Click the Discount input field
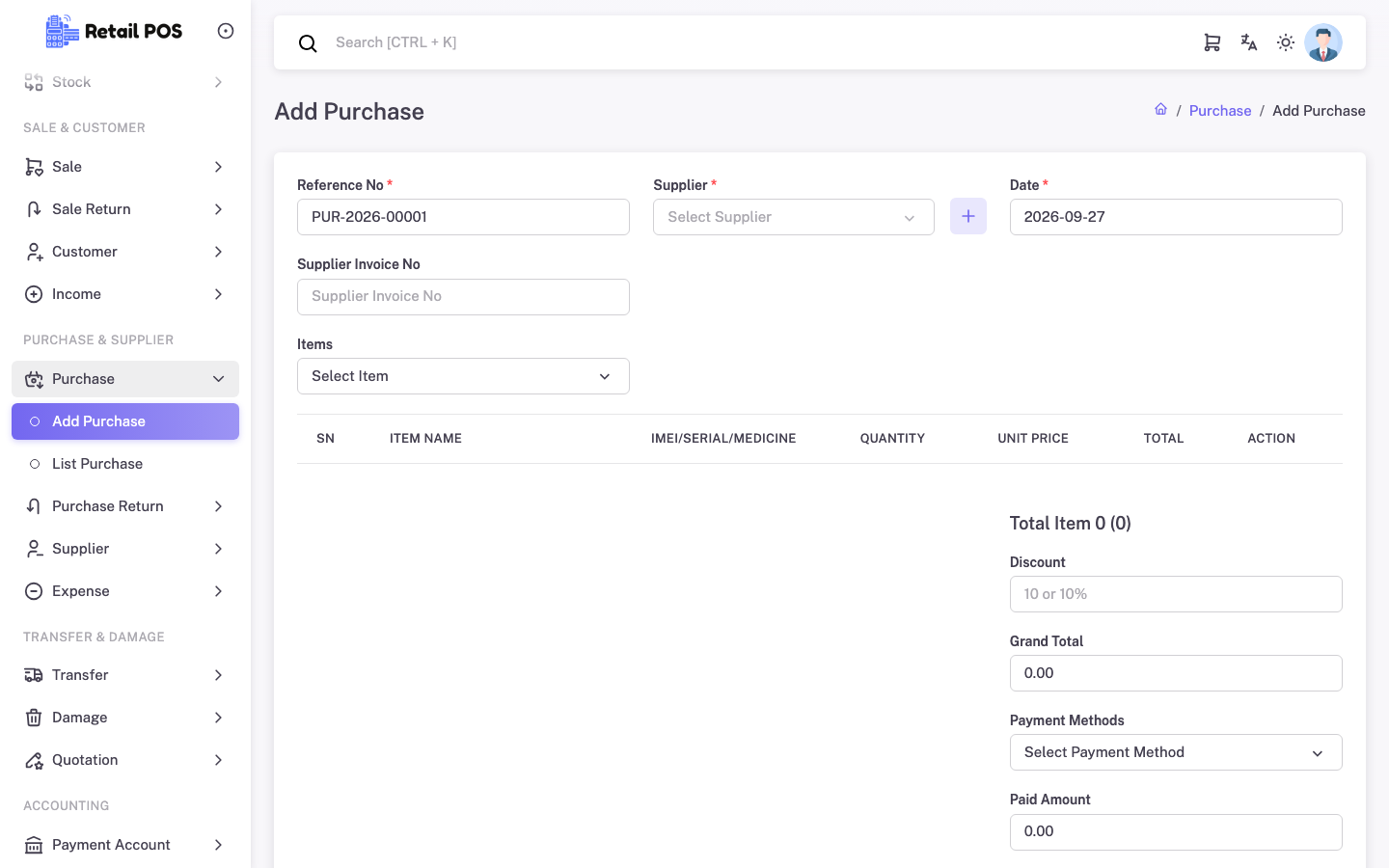Image resolution: width=1389 pixels, height=868 pixels. coord(1176,594)
